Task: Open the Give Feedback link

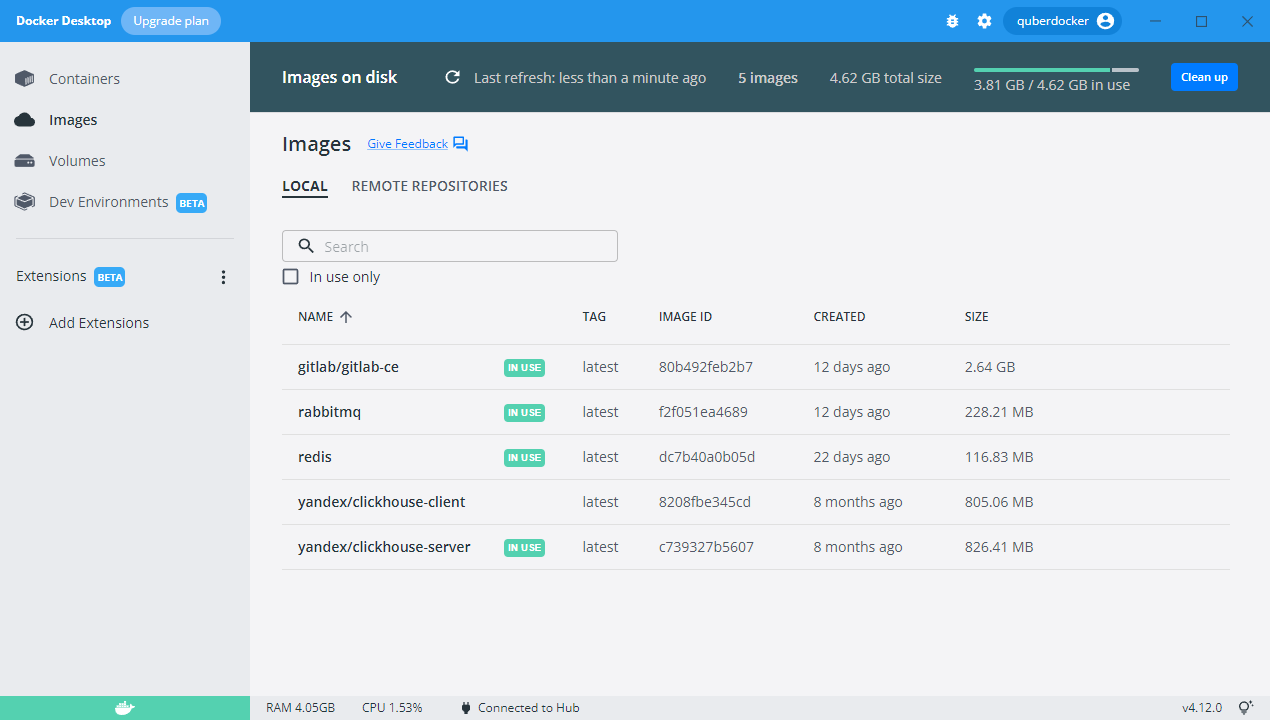Action: click(407, 144)
